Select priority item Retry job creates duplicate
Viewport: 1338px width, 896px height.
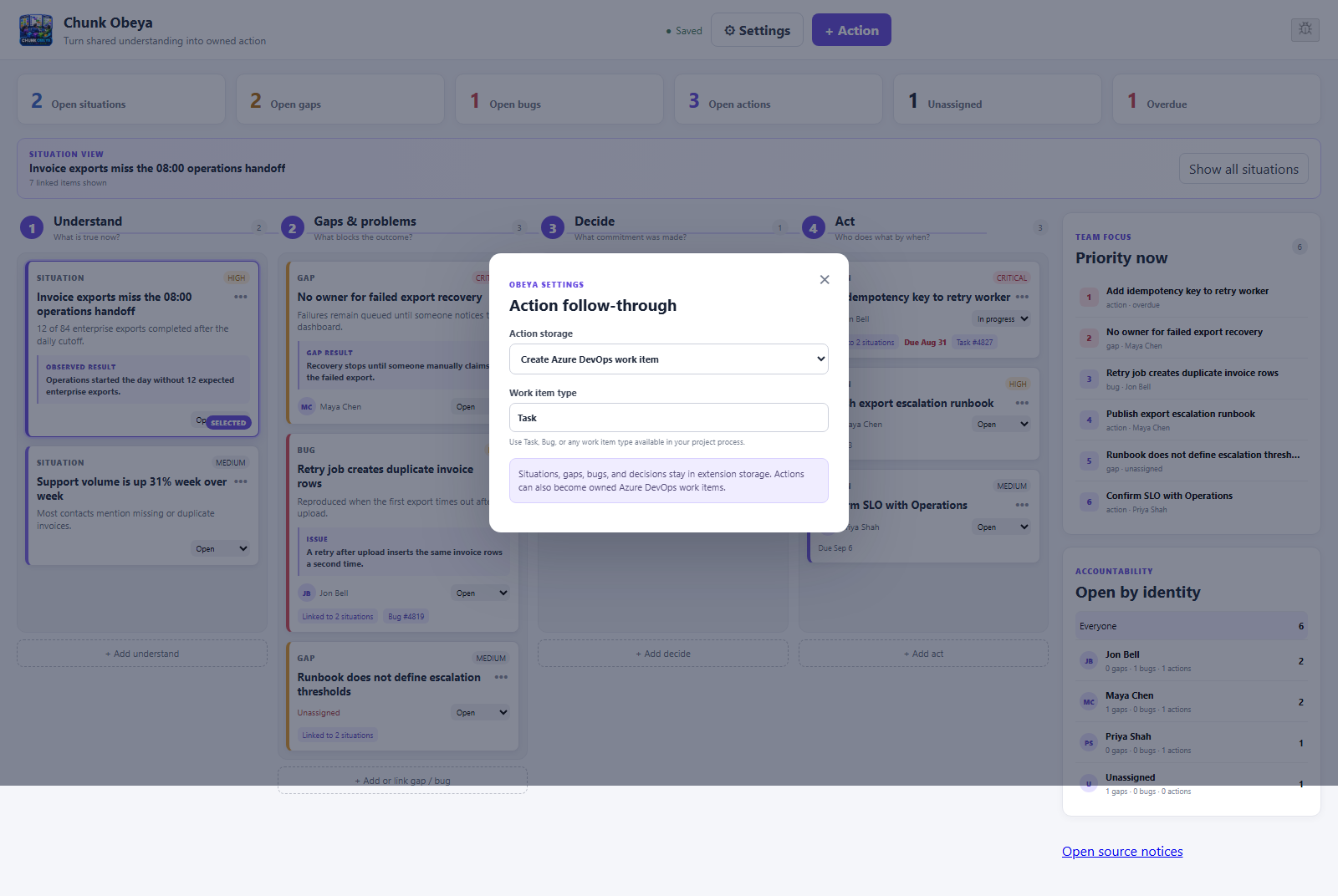click(x=1192, y=379)
